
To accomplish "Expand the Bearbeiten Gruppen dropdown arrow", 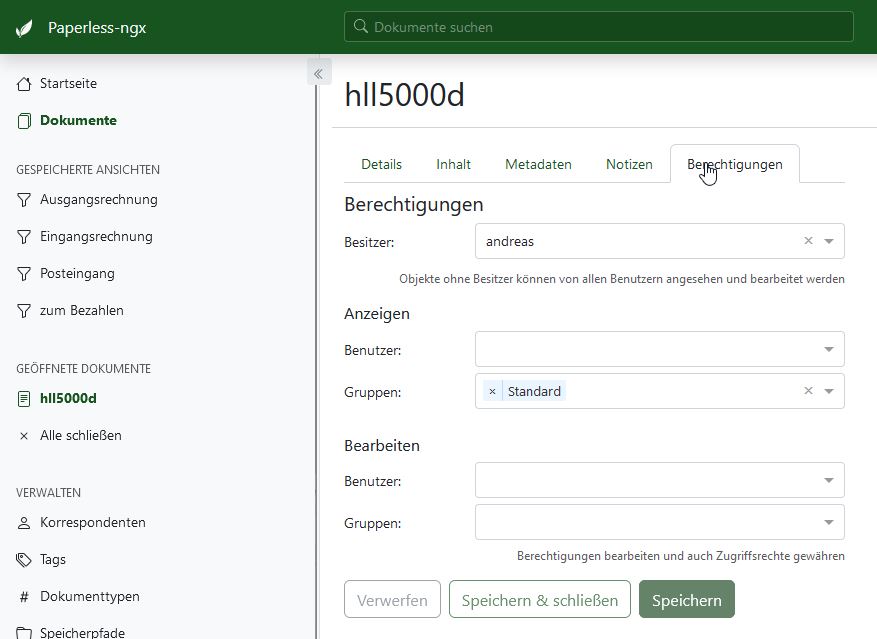I will [x=829, y=522].
